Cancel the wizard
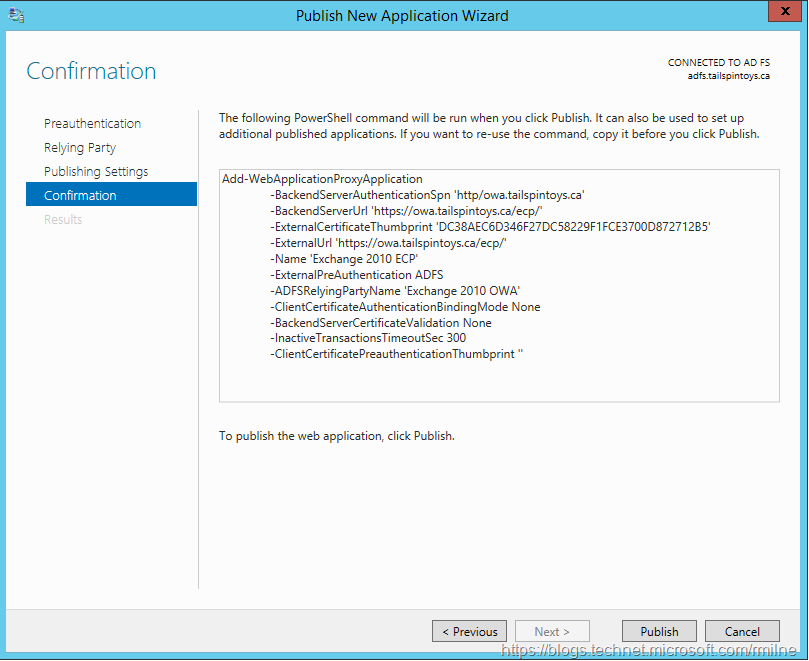Image resolution: width=809 pixels, height=661 pixels. point(742,631)
